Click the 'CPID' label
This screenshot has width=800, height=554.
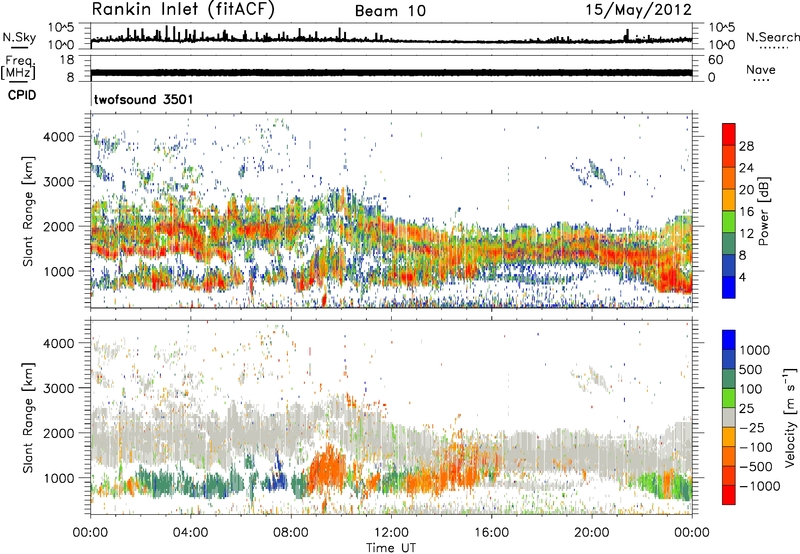tap(22, 95)
